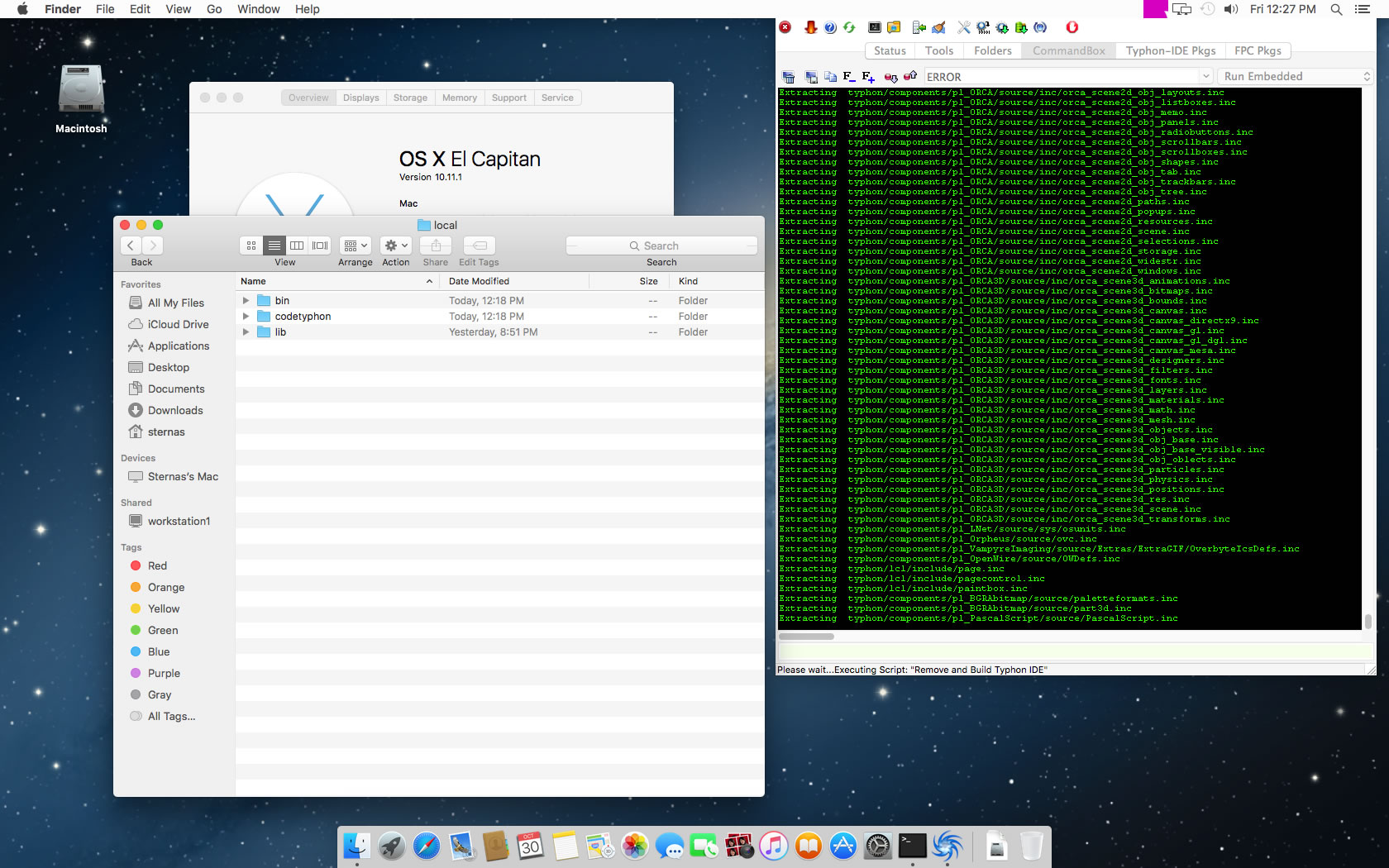Open the Displays tab in About This Mac
The height and width of the screenshot is (868, 1389).
click(x=361, y=98)
